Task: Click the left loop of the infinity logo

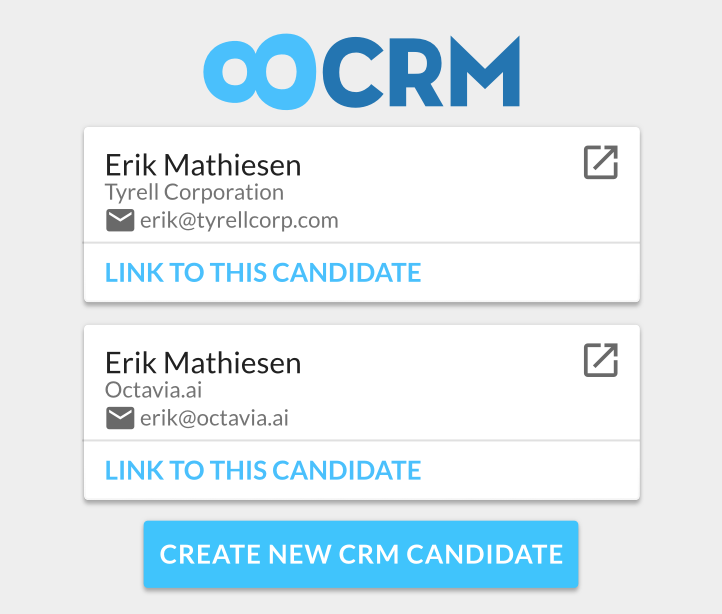Action: tap(238, 73)
